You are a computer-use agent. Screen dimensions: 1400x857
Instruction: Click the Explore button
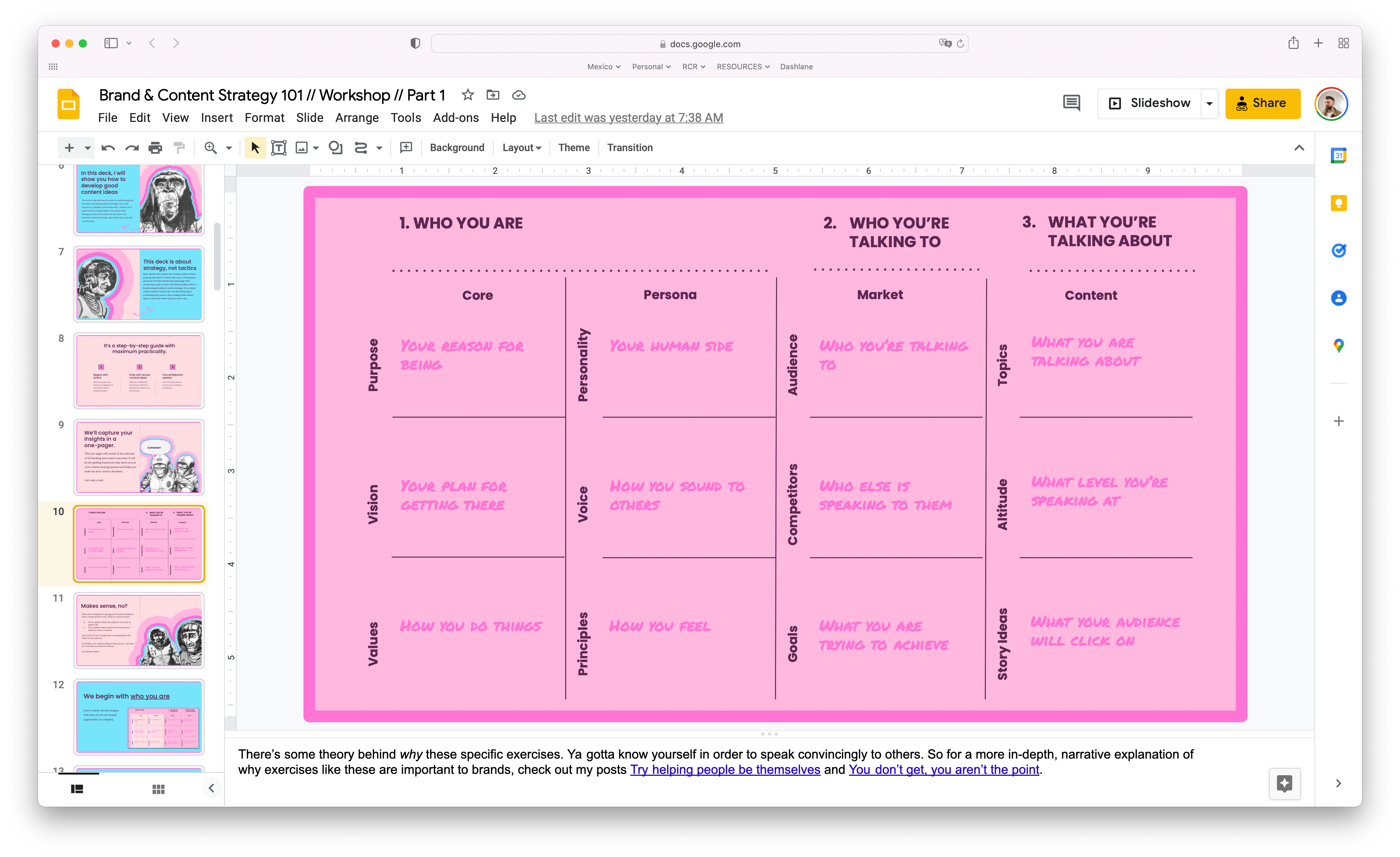(1285, 783)
